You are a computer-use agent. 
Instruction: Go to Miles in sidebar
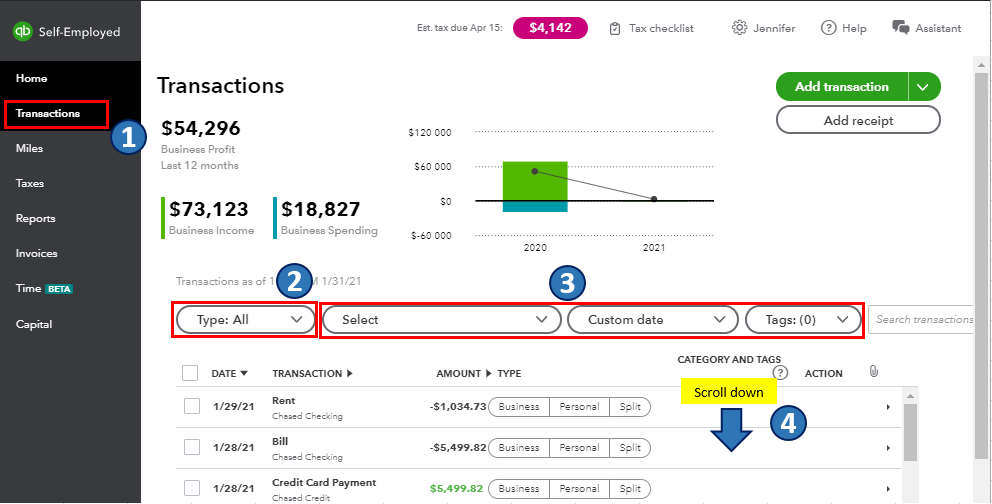pyautogui.click(x=30, y=148)
